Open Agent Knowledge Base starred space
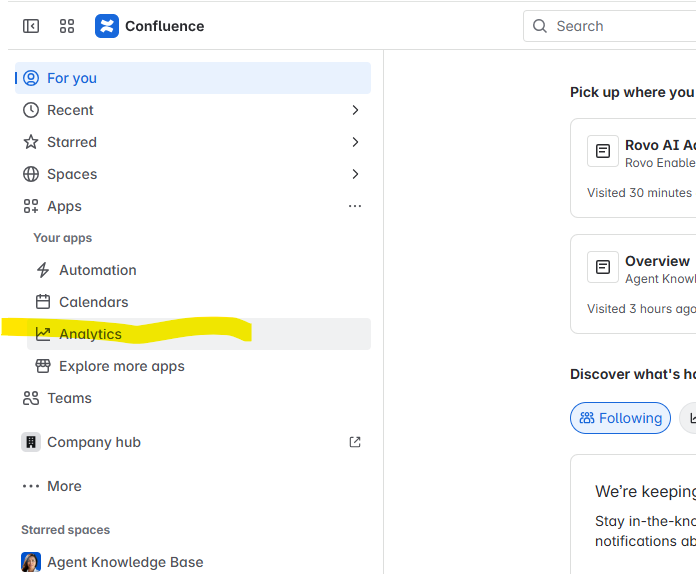The height and width of the screenshot is (574, 696). tap(125, 562)
